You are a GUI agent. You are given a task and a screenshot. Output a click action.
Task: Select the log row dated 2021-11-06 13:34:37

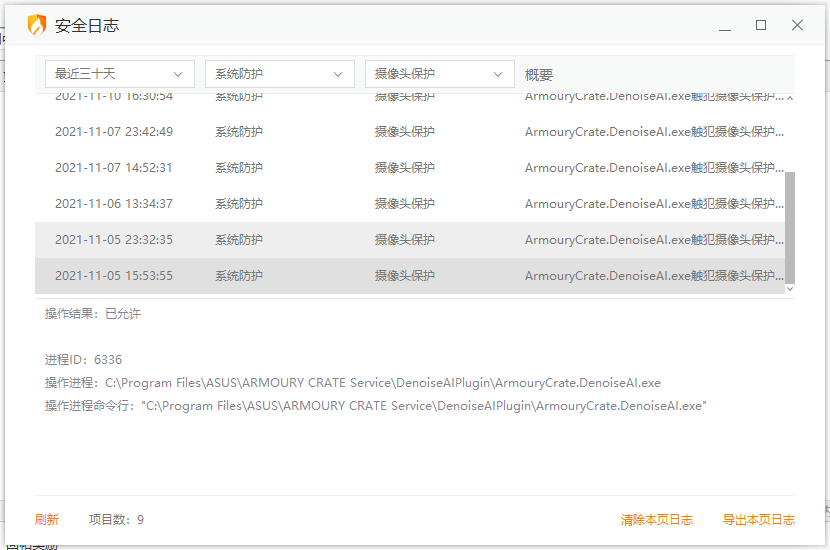(x=410, y=204)
